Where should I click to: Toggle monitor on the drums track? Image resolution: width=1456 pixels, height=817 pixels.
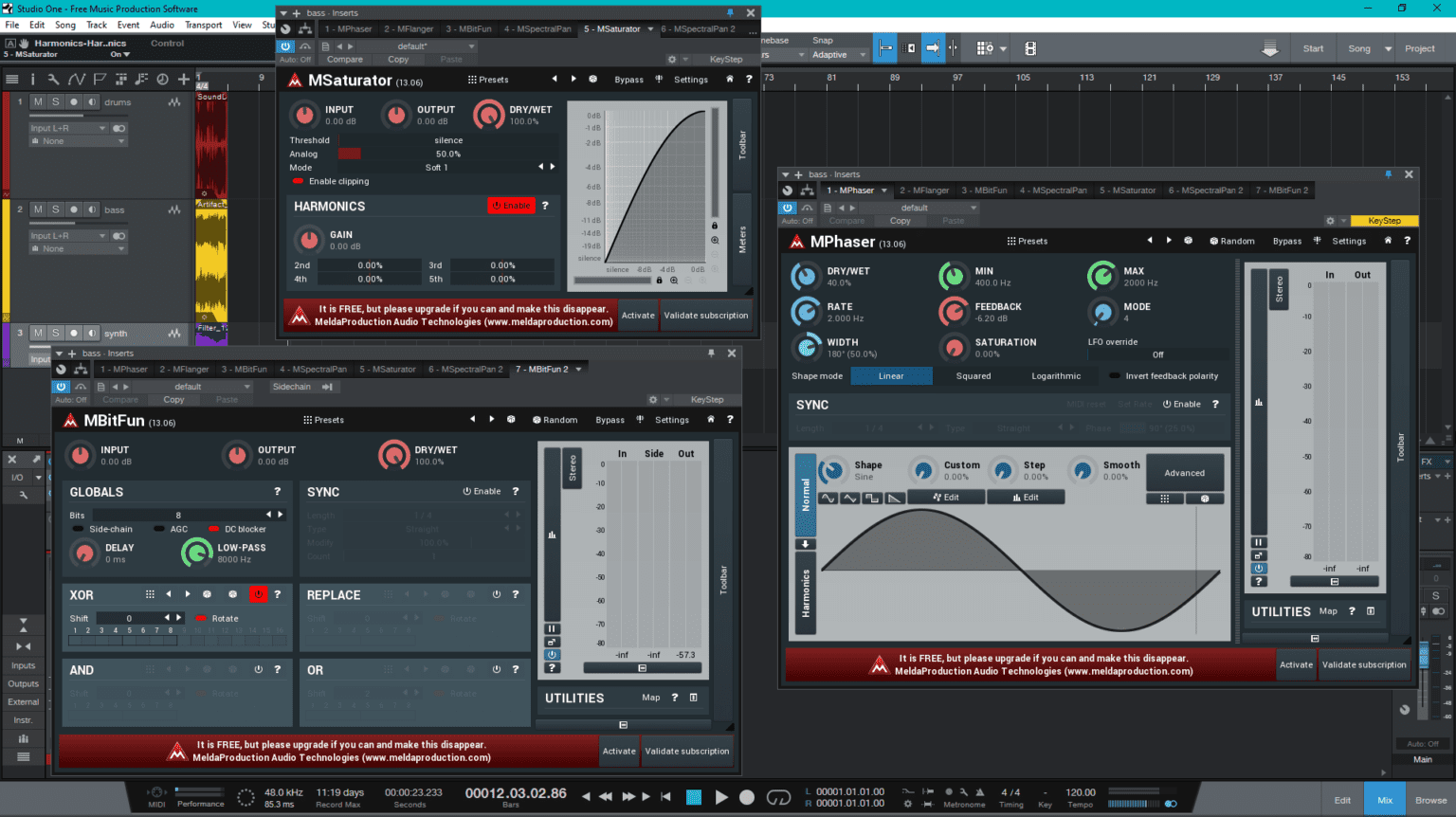coord(92,101)
